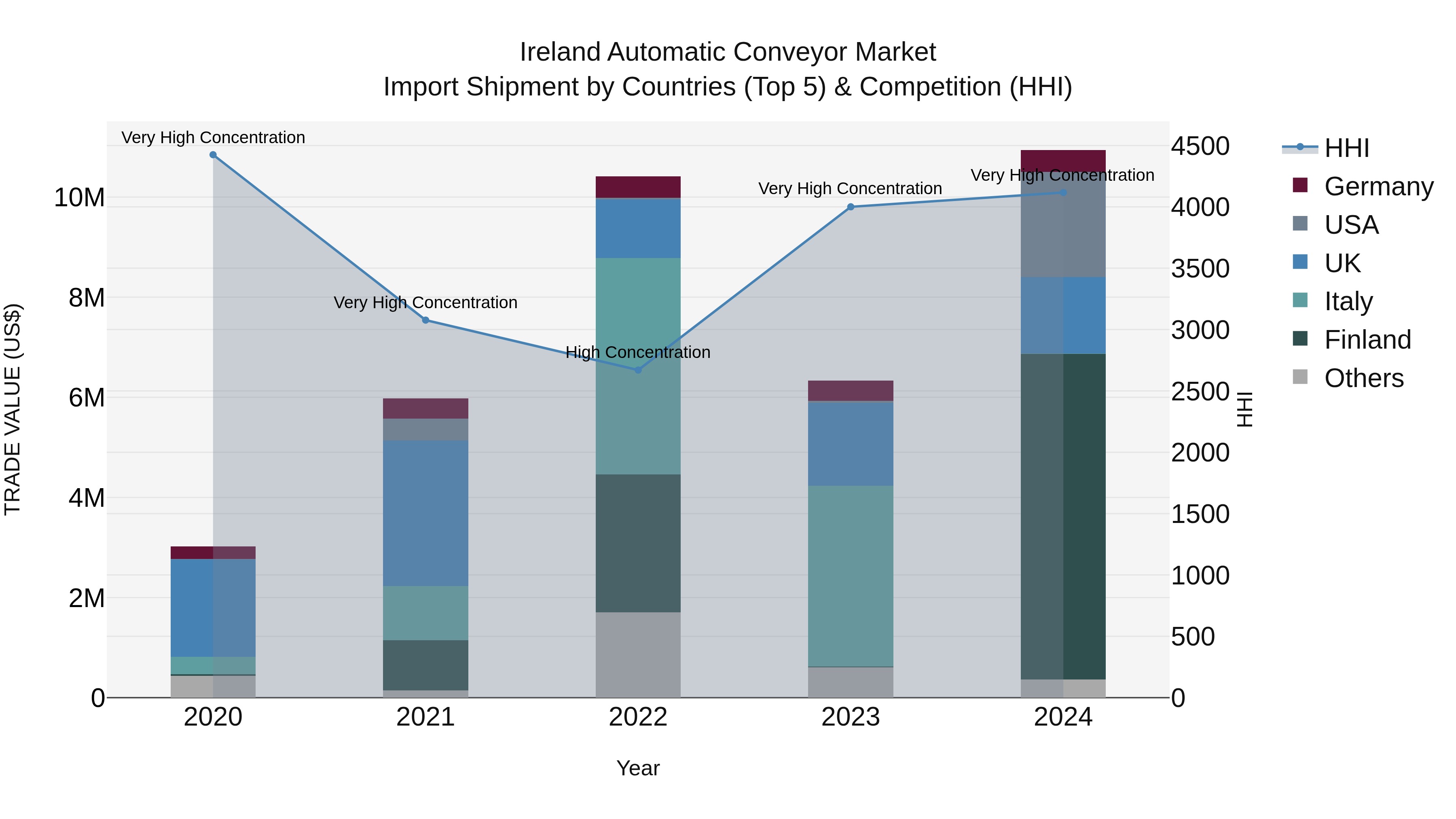The width and height of the screenshot is (1456, 819).
Task: Toggle the Germany legend entry
Action: point(1363,186)
